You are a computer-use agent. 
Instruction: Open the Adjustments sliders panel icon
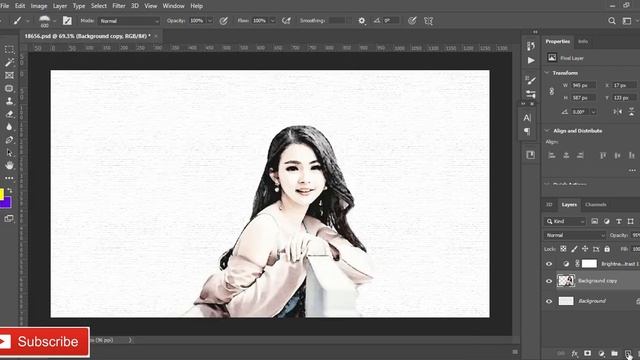click(531, 94)
